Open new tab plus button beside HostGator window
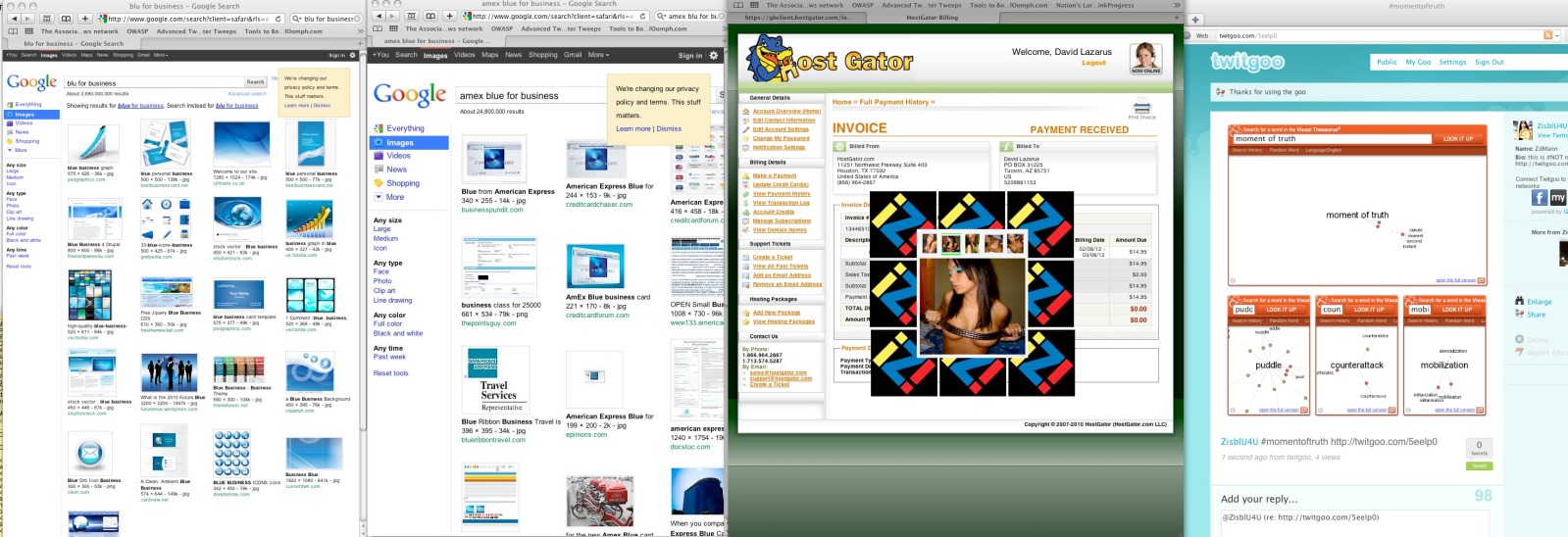 (x=1195, y=19)
